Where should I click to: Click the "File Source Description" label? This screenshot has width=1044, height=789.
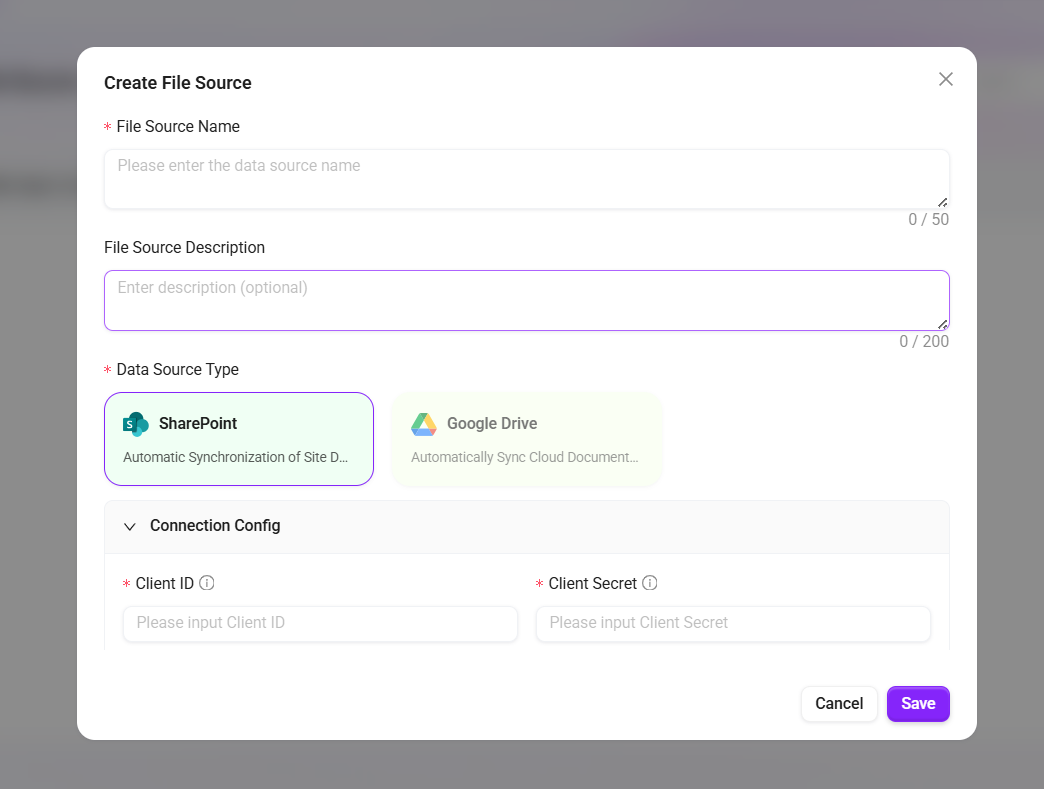[184, 248]
